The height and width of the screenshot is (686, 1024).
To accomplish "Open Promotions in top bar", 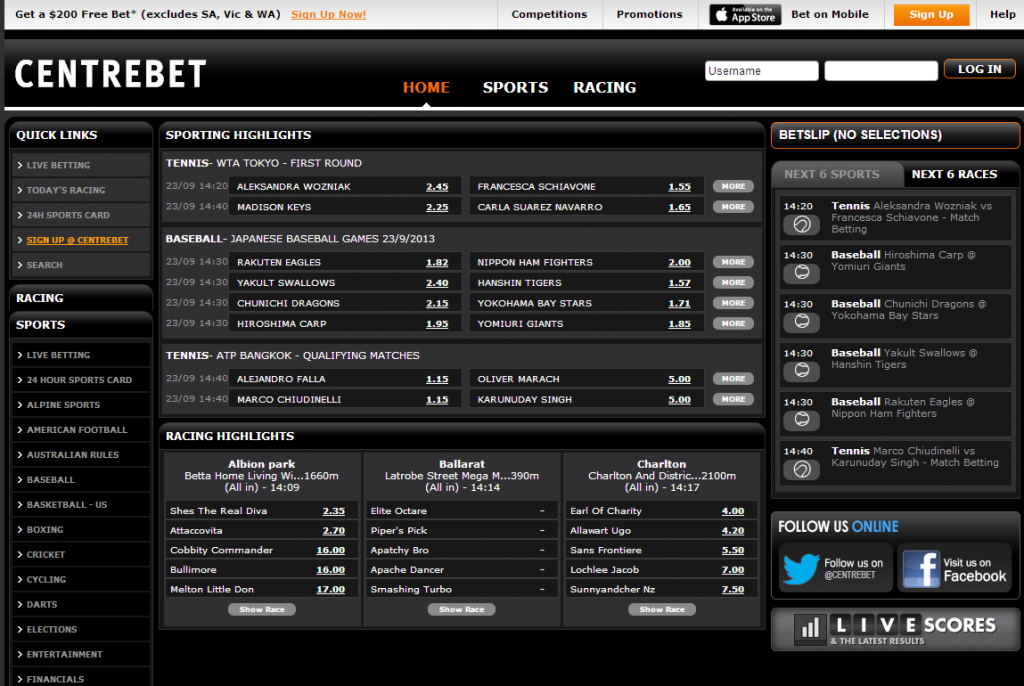I will (x=649, y=14).
